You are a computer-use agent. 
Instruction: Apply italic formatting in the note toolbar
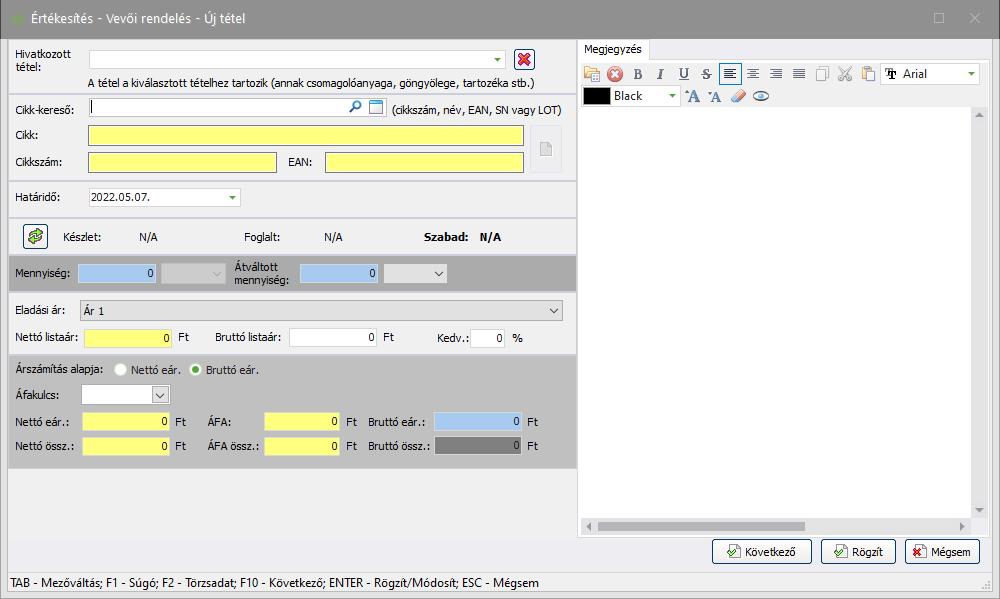click(660, 74)
